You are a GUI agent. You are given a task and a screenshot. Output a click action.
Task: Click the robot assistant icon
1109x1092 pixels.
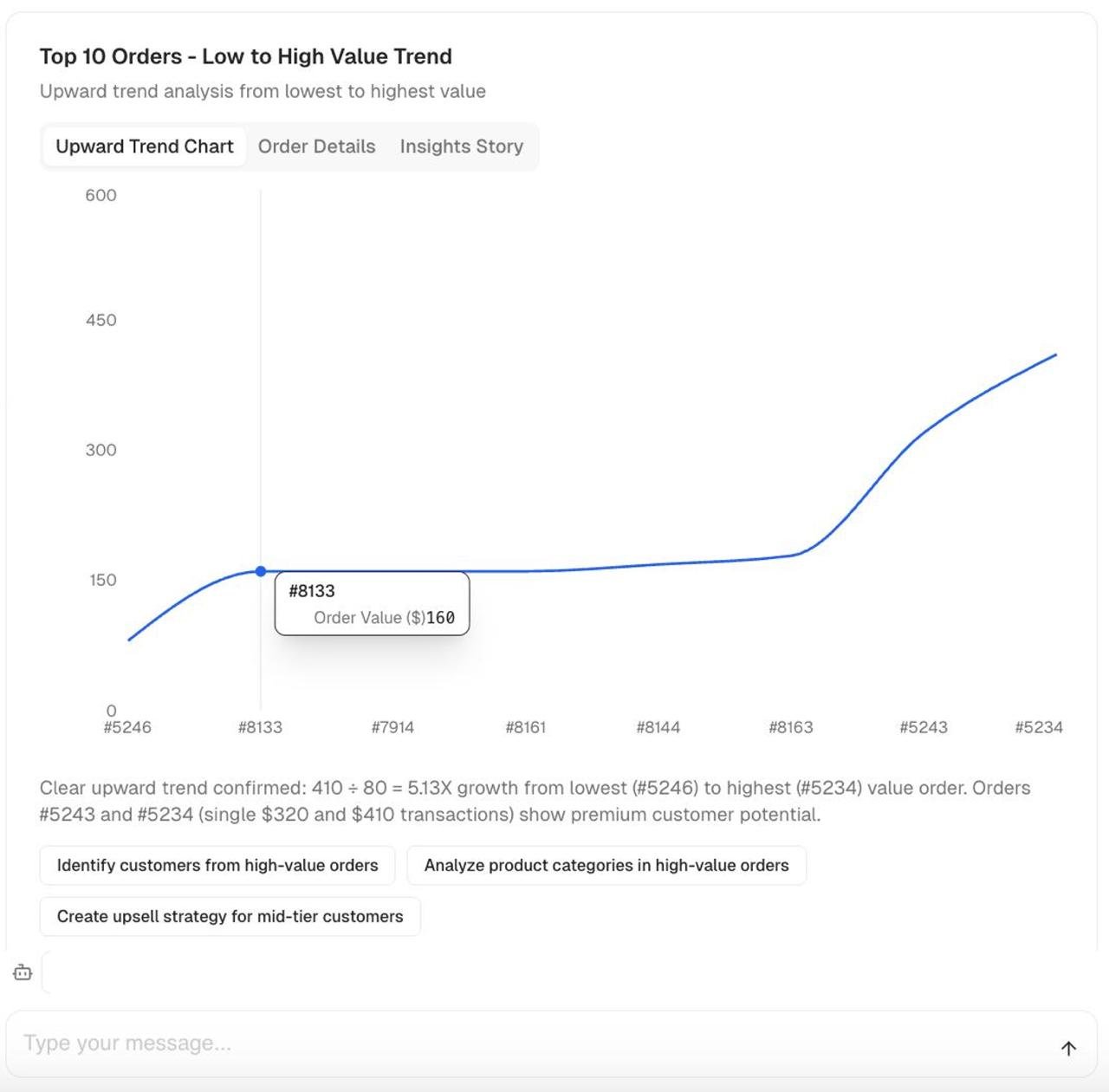click(23, 972)
